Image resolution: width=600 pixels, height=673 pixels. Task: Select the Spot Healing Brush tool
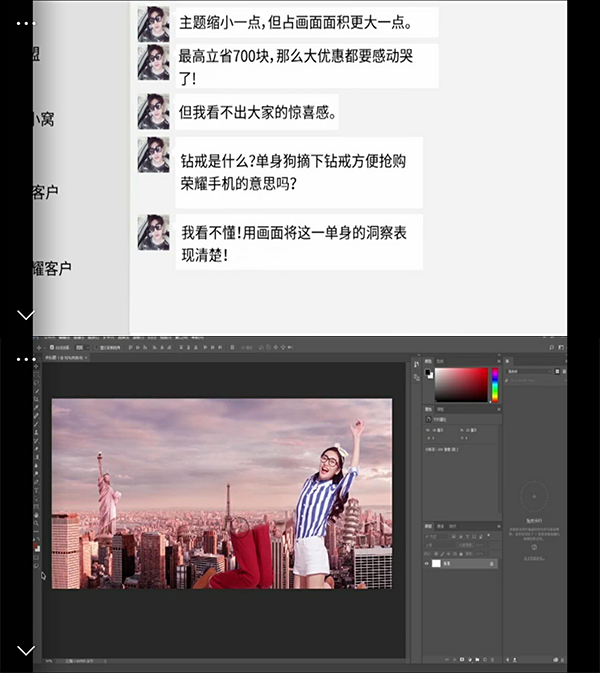36,415
